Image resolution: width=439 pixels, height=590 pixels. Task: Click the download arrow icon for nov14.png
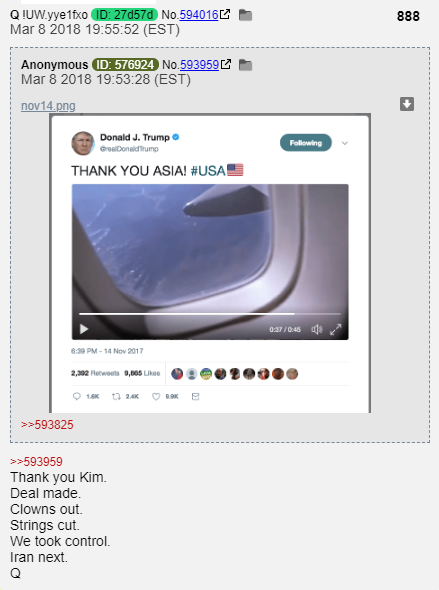(x=407, y=104)
